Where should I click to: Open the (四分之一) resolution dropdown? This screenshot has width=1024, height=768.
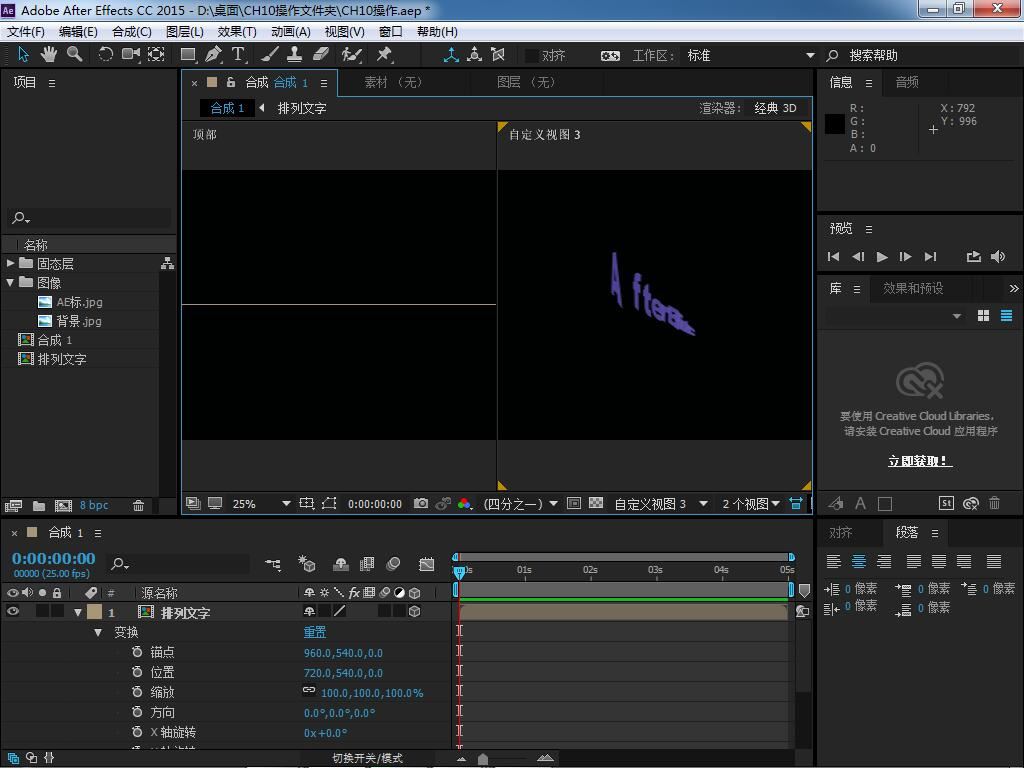point(520,504)
